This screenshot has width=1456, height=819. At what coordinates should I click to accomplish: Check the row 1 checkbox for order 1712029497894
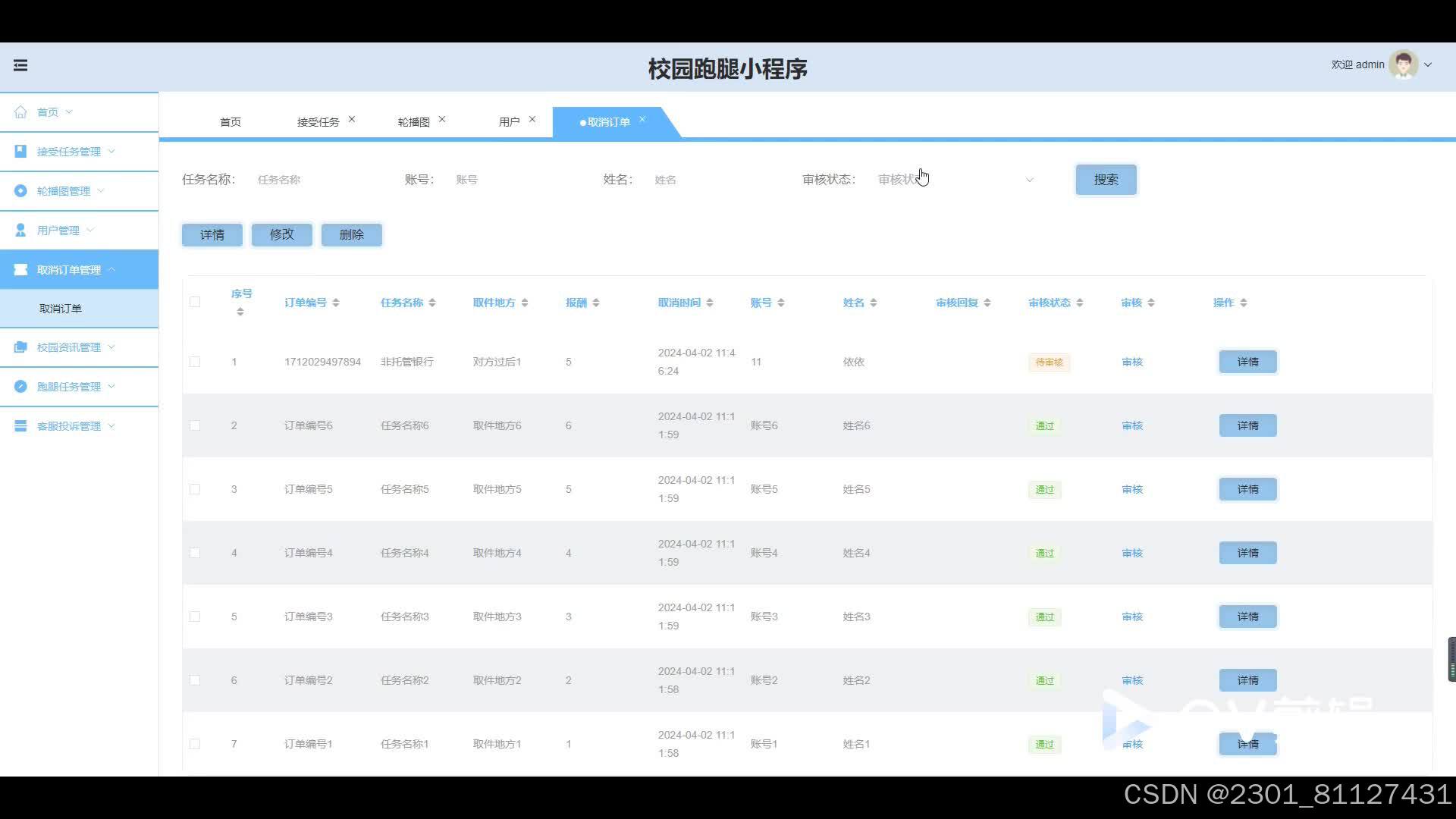pyautogui.click(x=195, y=362)
